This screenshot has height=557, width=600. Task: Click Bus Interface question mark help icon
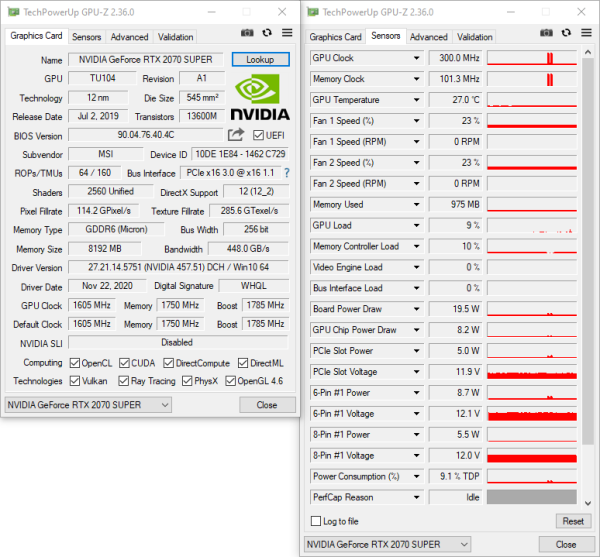coord(287,173)
